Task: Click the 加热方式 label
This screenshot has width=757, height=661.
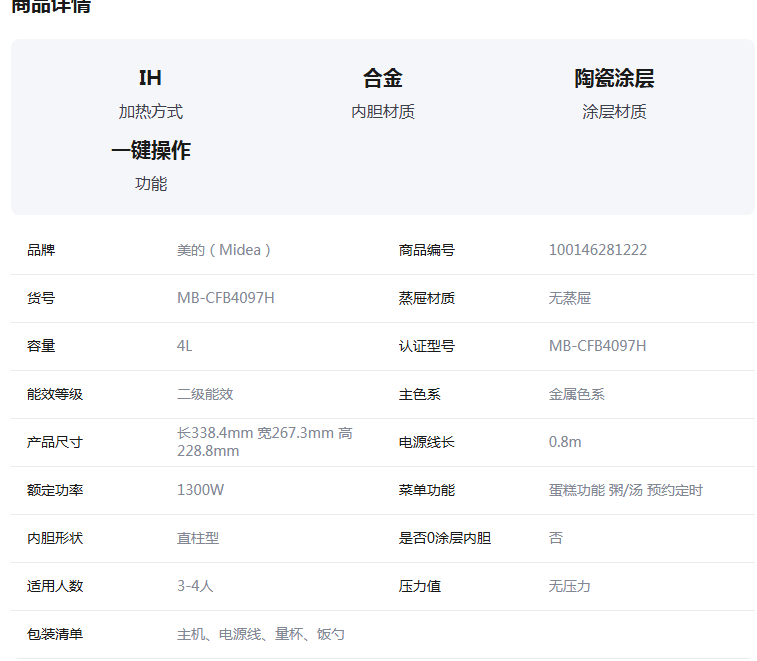Action: pyautogui.click(x=151, y=112)
